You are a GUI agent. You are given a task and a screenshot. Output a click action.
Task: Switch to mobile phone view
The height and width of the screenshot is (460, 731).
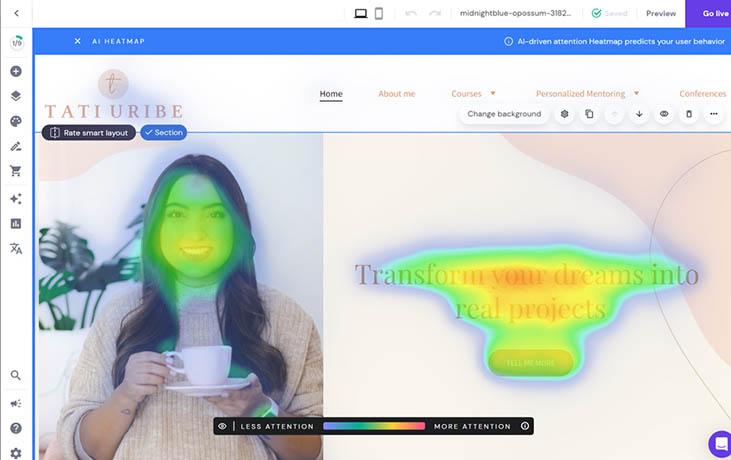[x=379, y=14]
